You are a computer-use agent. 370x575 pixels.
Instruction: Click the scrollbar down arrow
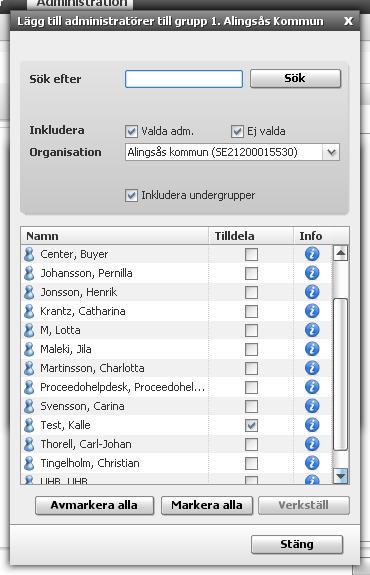point(341,476)
